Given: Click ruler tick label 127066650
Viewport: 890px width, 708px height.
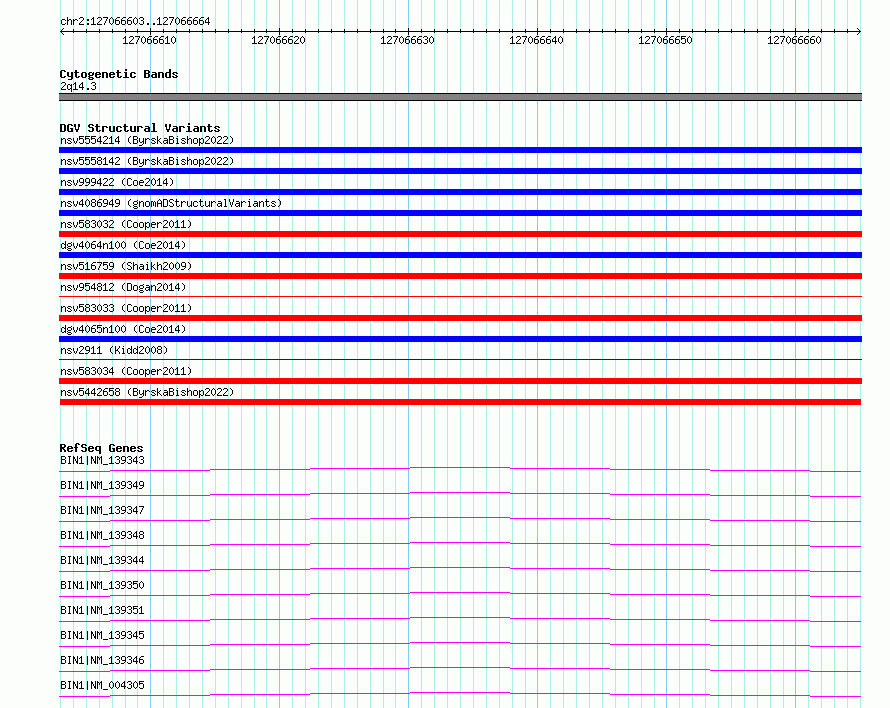Looking at the screenshot, I should [665, 40].
